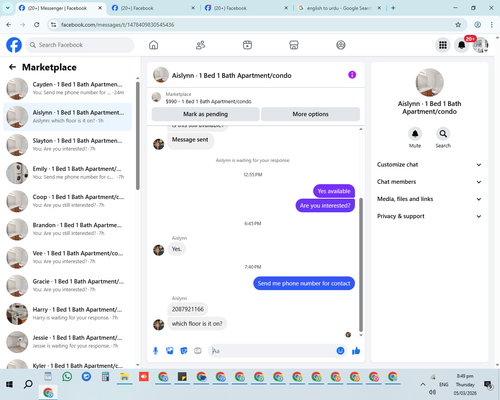Open Emily conversation

click(x=67, y=173)
